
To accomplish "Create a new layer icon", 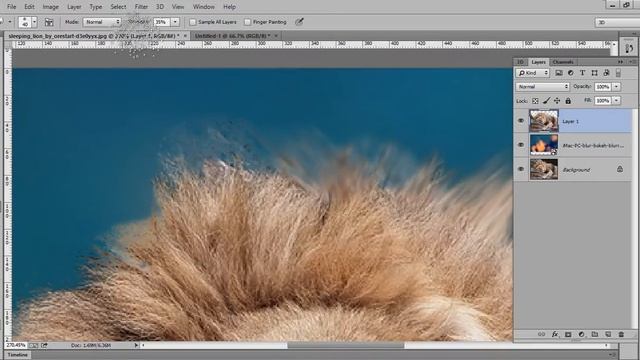I will click(x=608, y=334).
